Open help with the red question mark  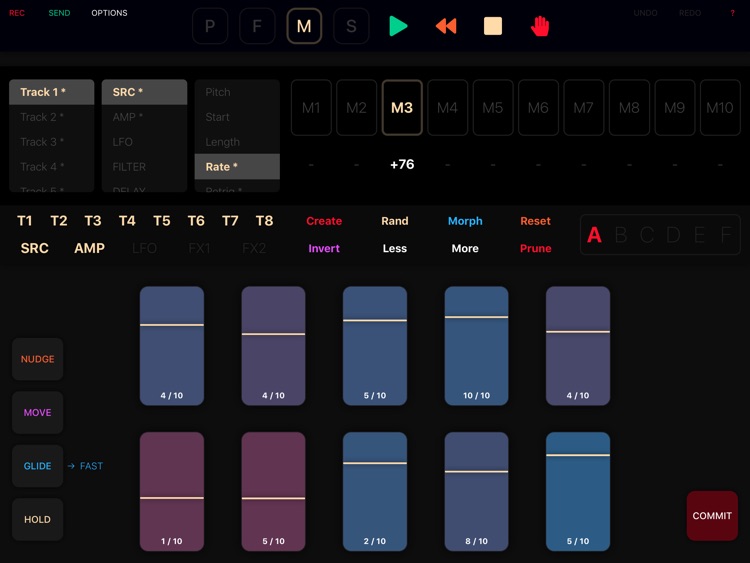[732, 13]
